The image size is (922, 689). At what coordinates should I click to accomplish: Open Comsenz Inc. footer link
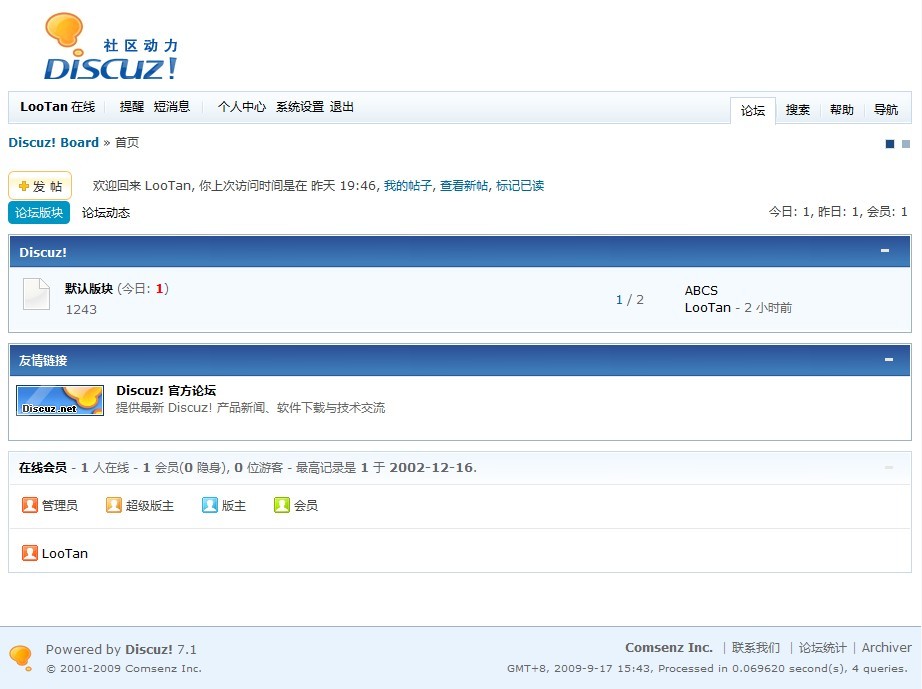tap(669, 648)
